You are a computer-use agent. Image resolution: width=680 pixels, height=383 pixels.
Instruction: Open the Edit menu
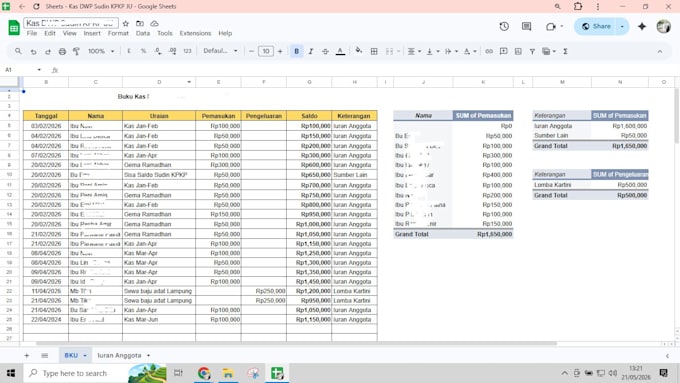50,33
